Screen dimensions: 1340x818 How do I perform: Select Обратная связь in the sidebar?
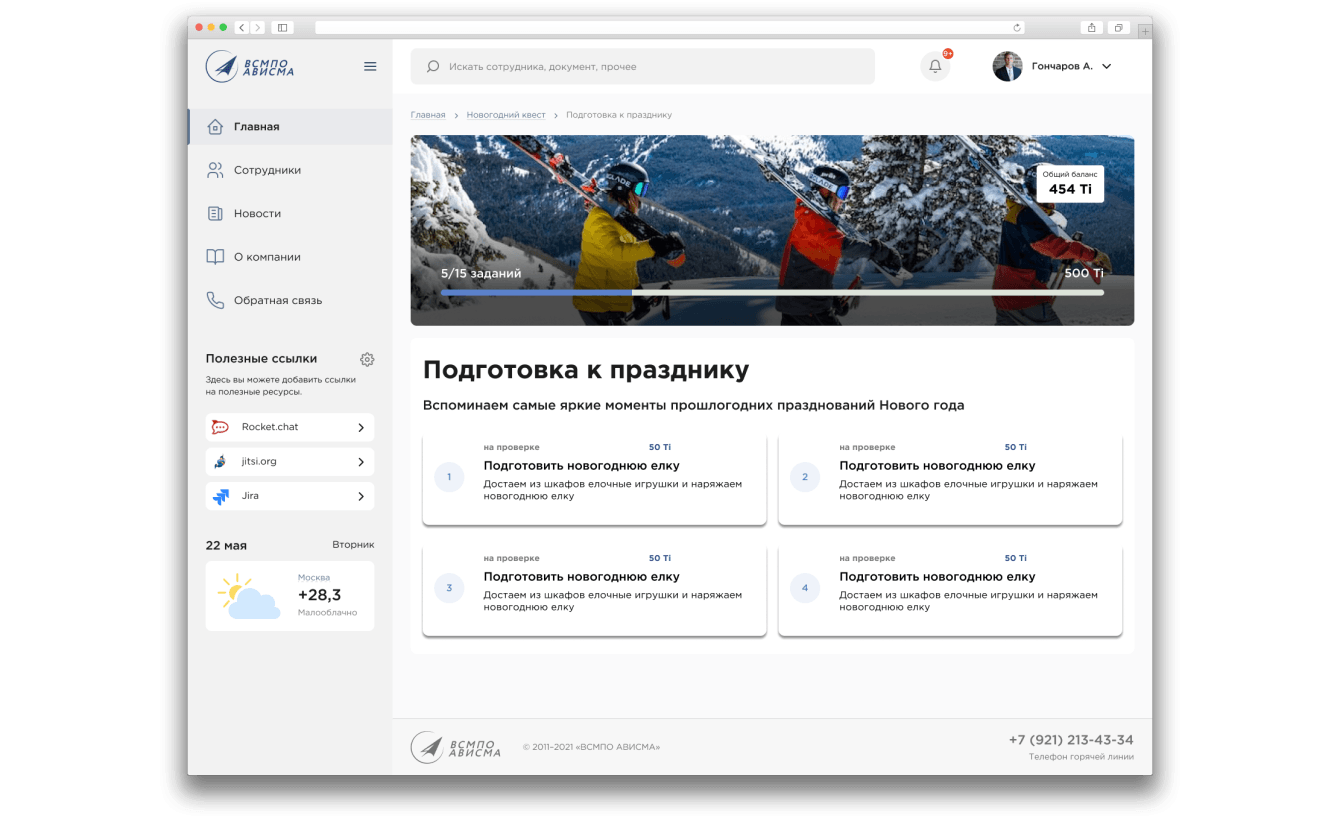coord(290,300)
